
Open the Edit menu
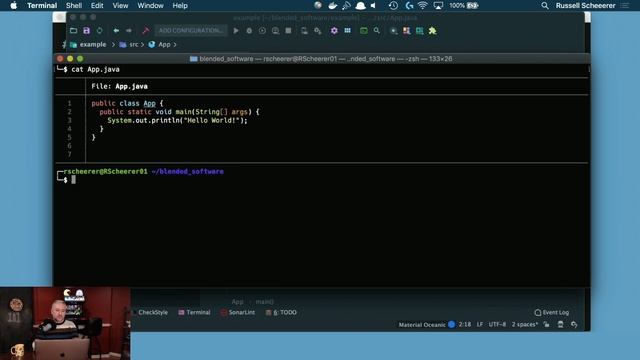(x=97, y=6)
